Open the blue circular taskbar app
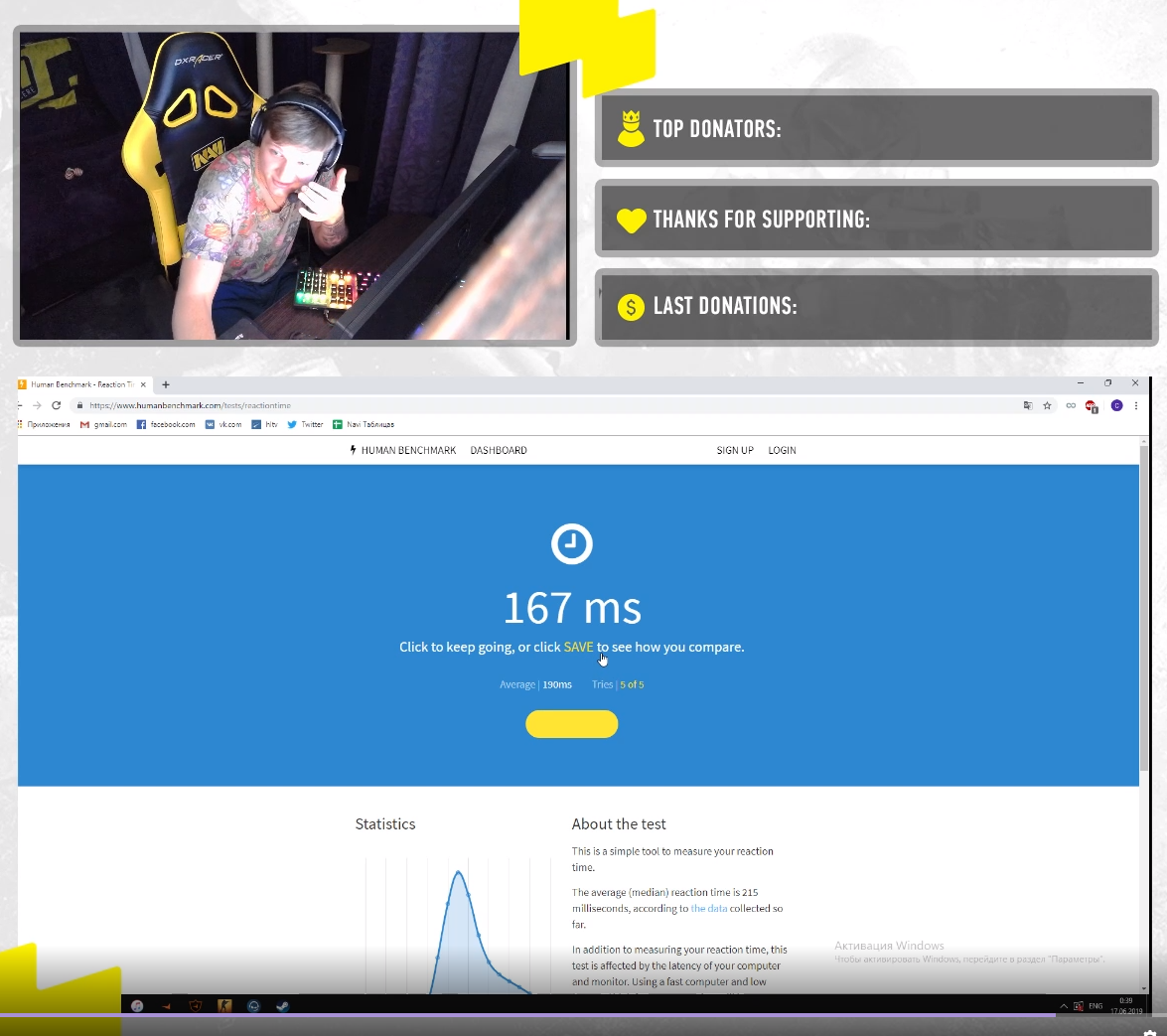1167x1036 pixels. coord(254,1006)
